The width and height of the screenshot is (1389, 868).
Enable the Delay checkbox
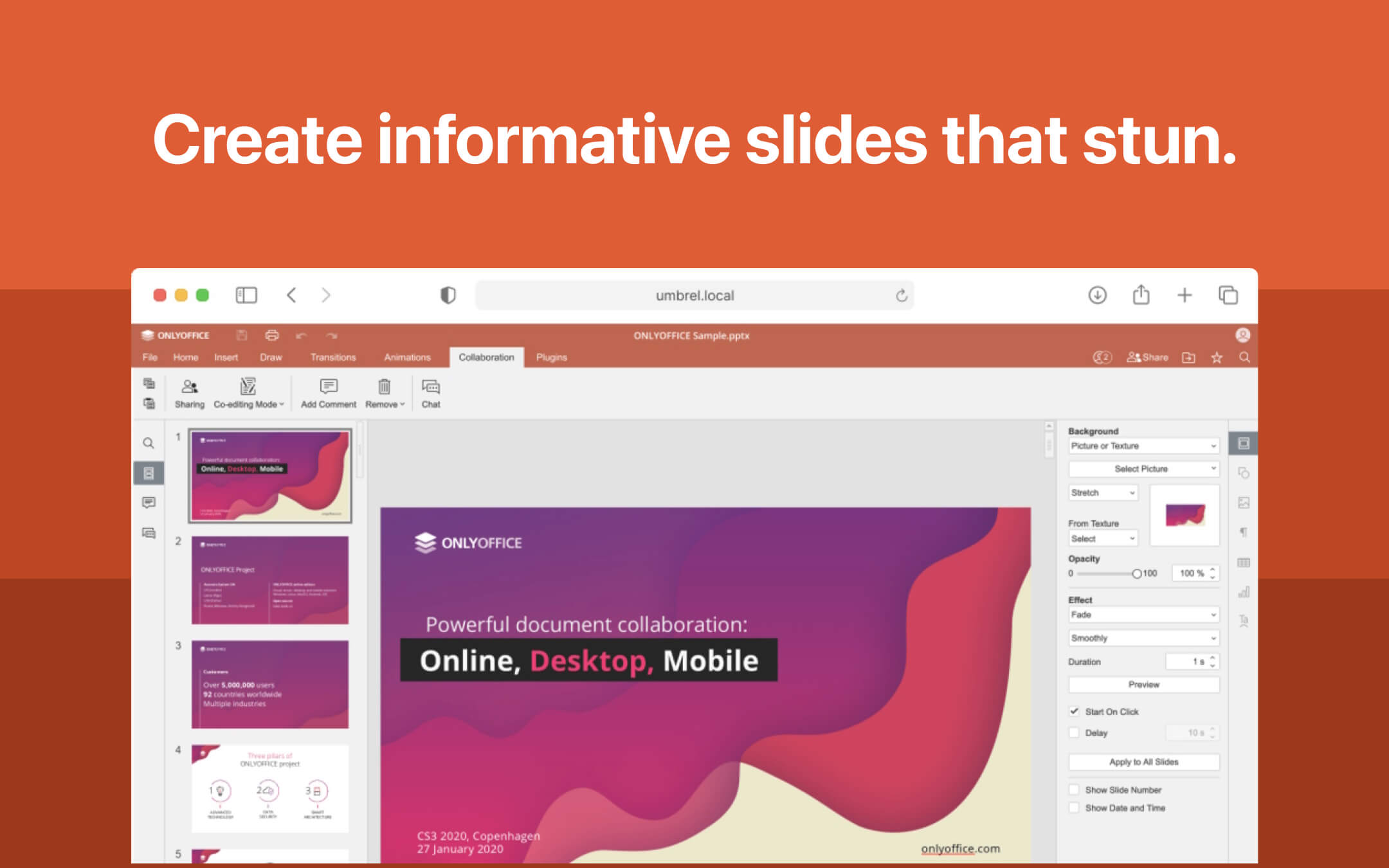(1074, 732)
